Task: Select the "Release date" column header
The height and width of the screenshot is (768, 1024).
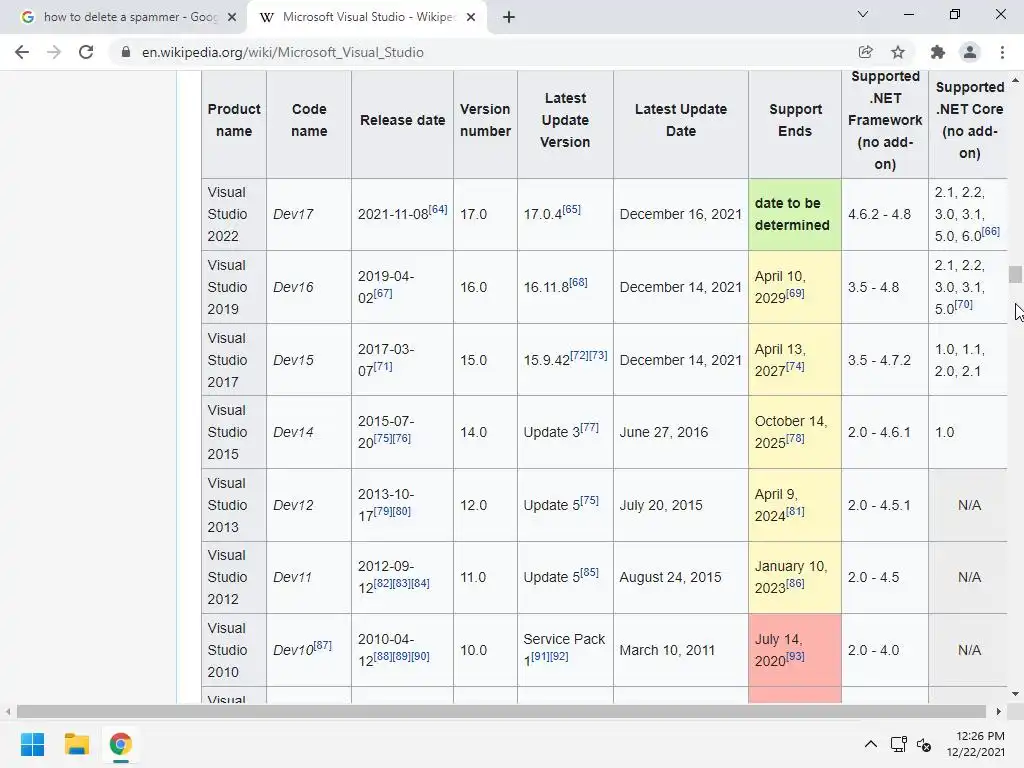Action: (402, 120)
